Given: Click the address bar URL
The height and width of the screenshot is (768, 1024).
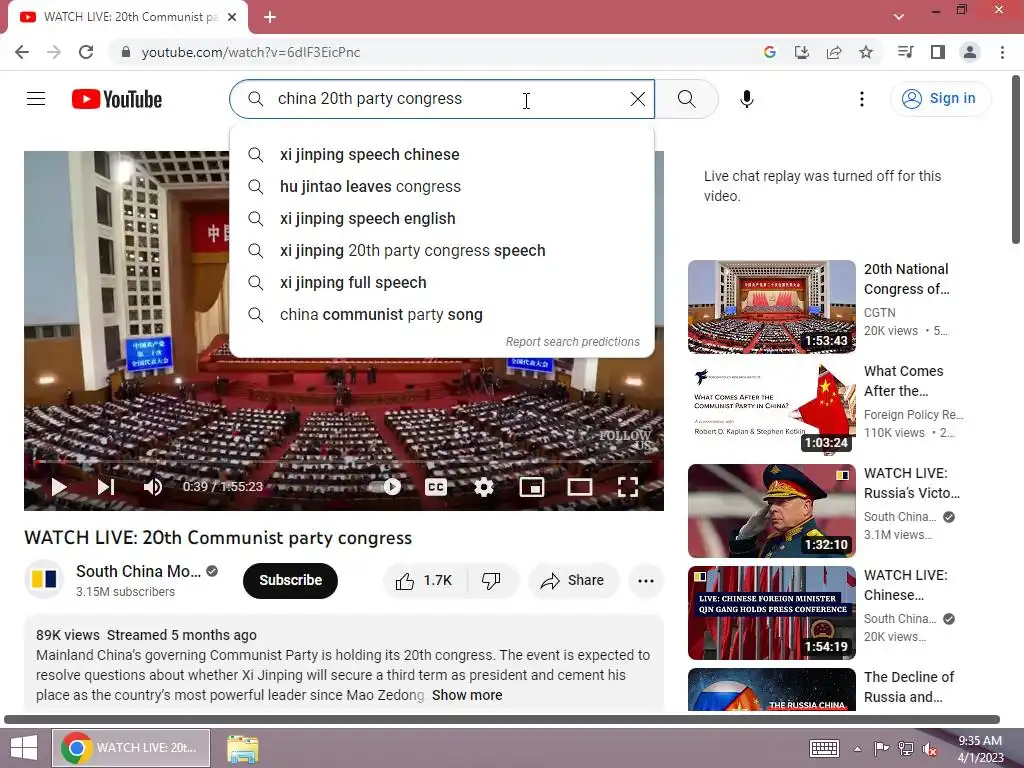Looking at the screenshot, I should click(x=251, y=52).
